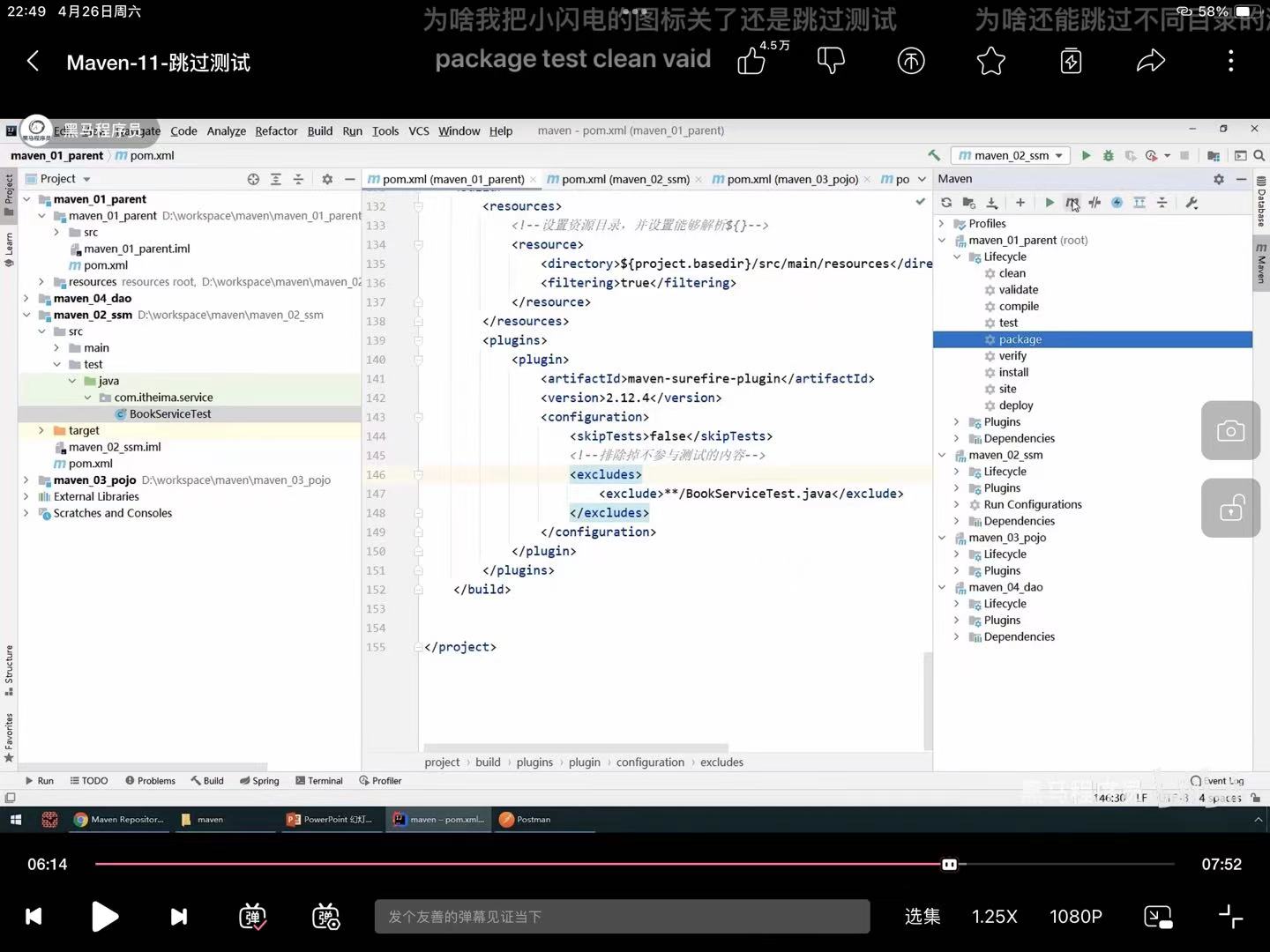Show hidden editor tabs dropdown arrow

[922, 179]
